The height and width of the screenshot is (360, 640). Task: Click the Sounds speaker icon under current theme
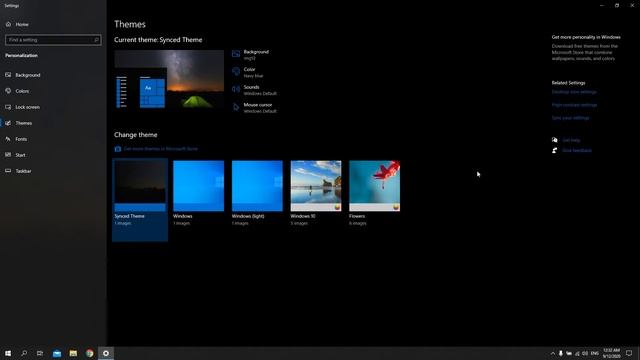point(236,89)
